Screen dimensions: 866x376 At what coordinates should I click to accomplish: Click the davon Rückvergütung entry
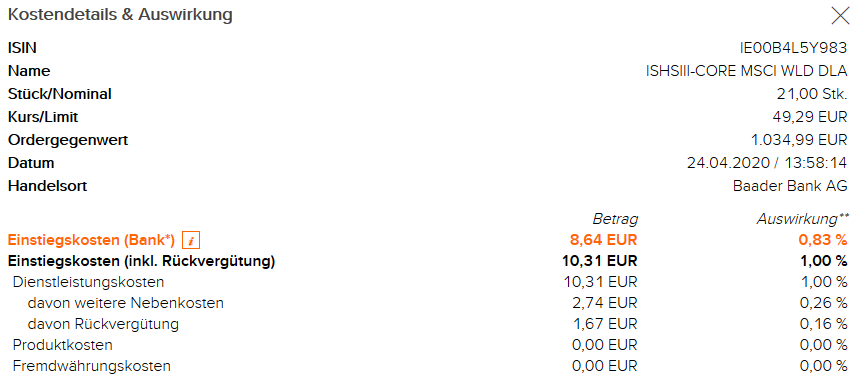tap(103, 324)
